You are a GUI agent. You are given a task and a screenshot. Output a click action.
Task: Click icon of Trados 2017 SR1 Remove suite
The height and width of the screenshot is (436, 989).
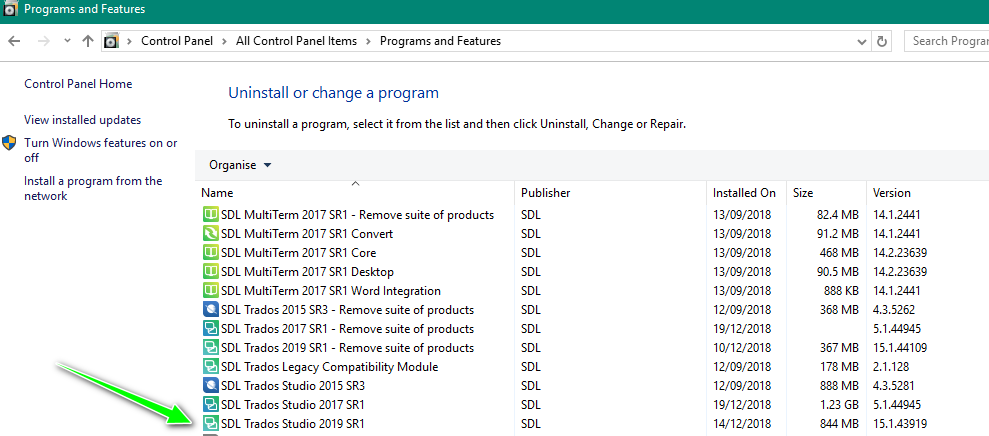(210, 329)
